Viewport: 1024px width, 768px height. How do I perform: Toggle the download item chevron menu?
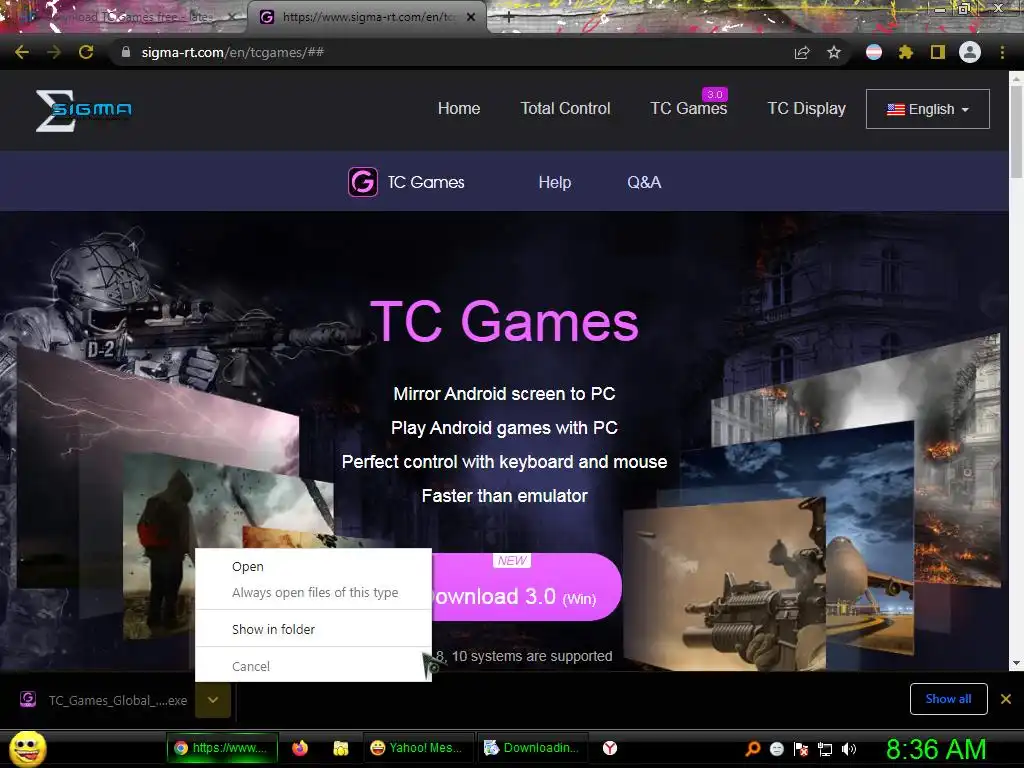coord(213,699)
